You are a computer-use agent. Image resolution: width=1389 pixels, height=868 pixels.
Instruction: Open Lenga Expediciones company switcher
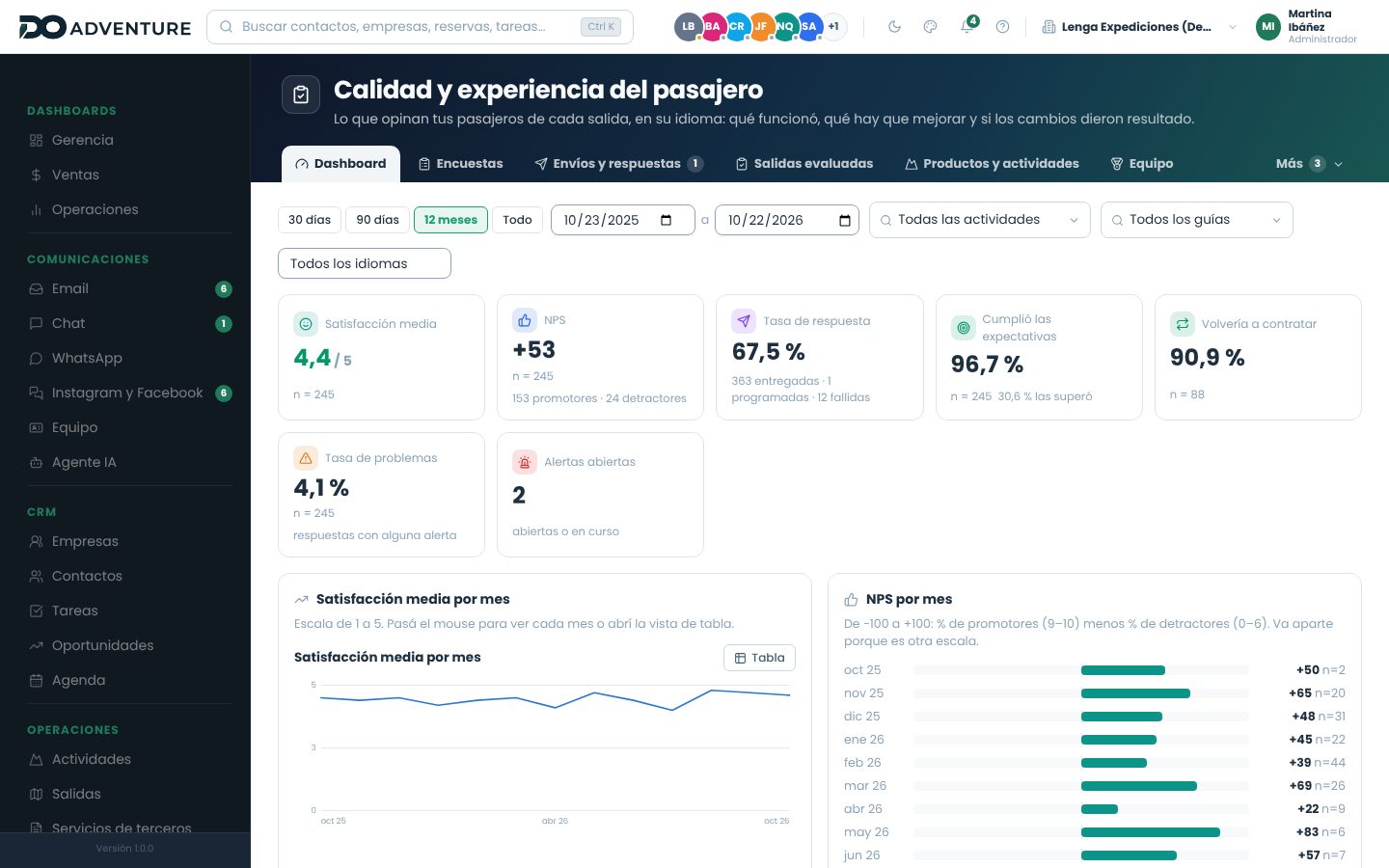pos(1139,27)
